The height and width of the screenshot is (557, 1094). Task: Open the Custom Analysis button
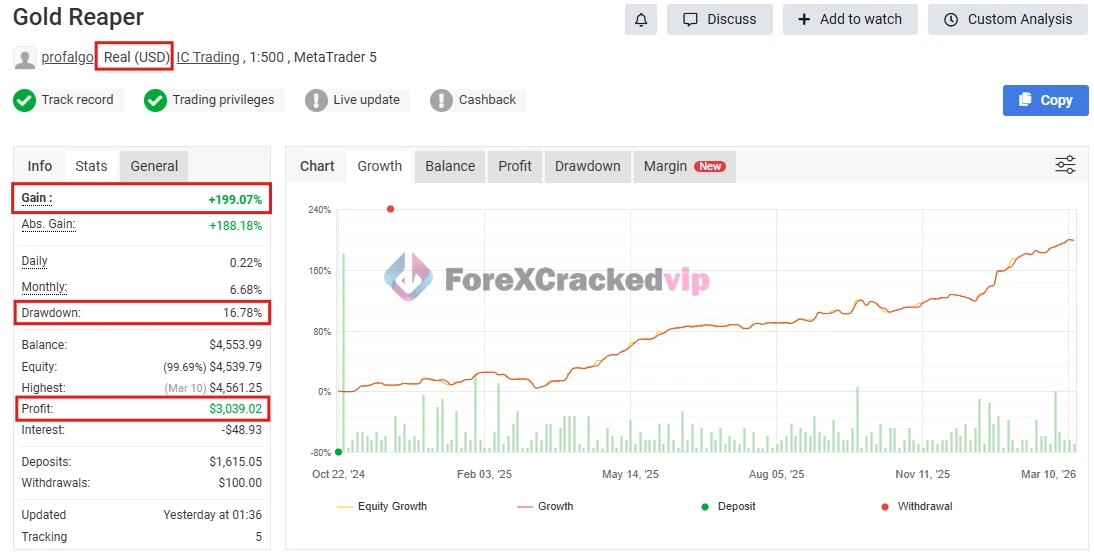point(1007,19)
